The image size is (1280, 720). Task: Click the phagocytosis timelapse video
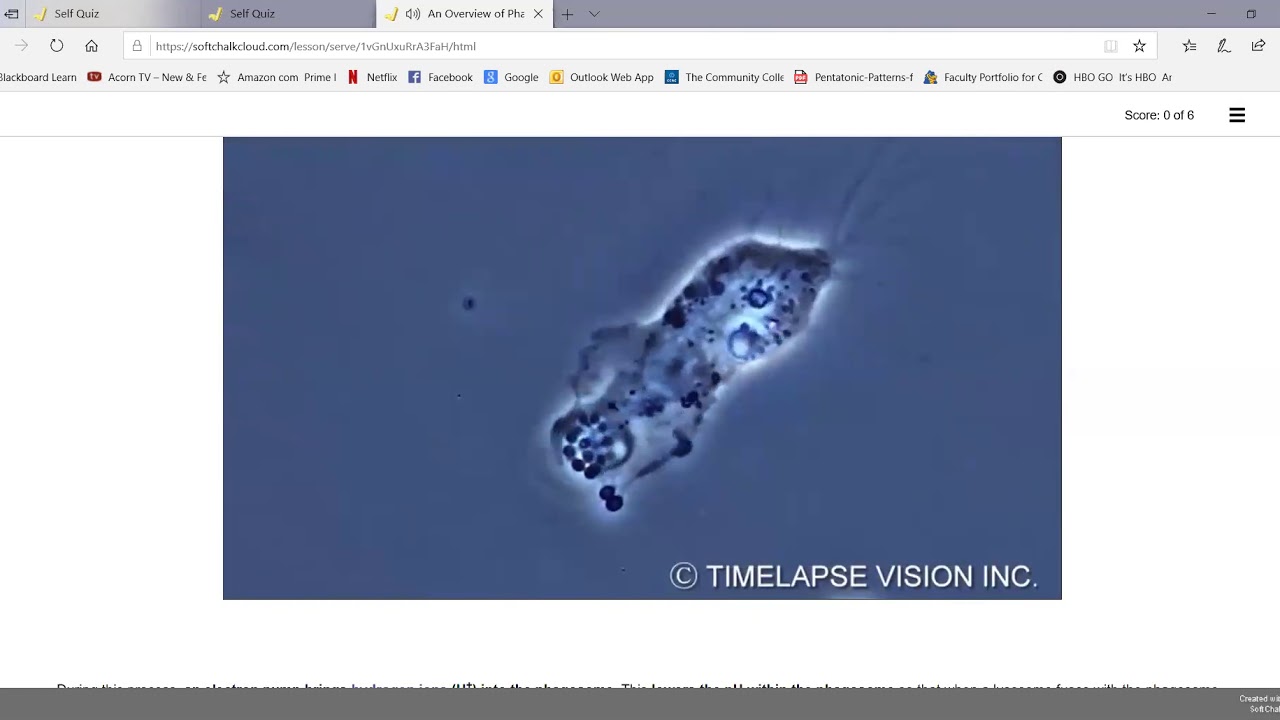tap(642, 368)
